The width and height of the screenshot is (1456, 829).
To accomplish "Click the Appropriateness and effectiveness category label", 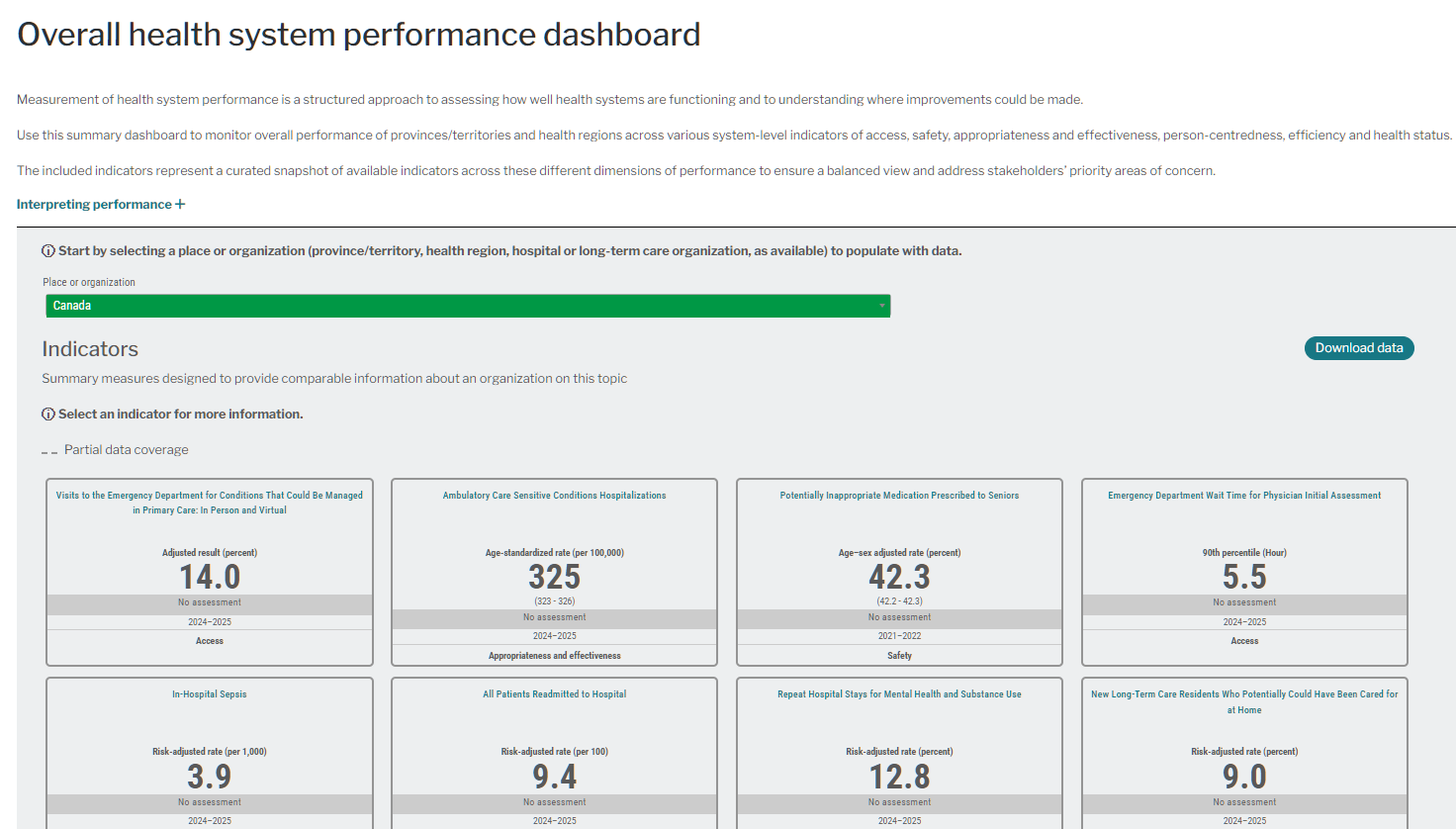I will 554,656.
